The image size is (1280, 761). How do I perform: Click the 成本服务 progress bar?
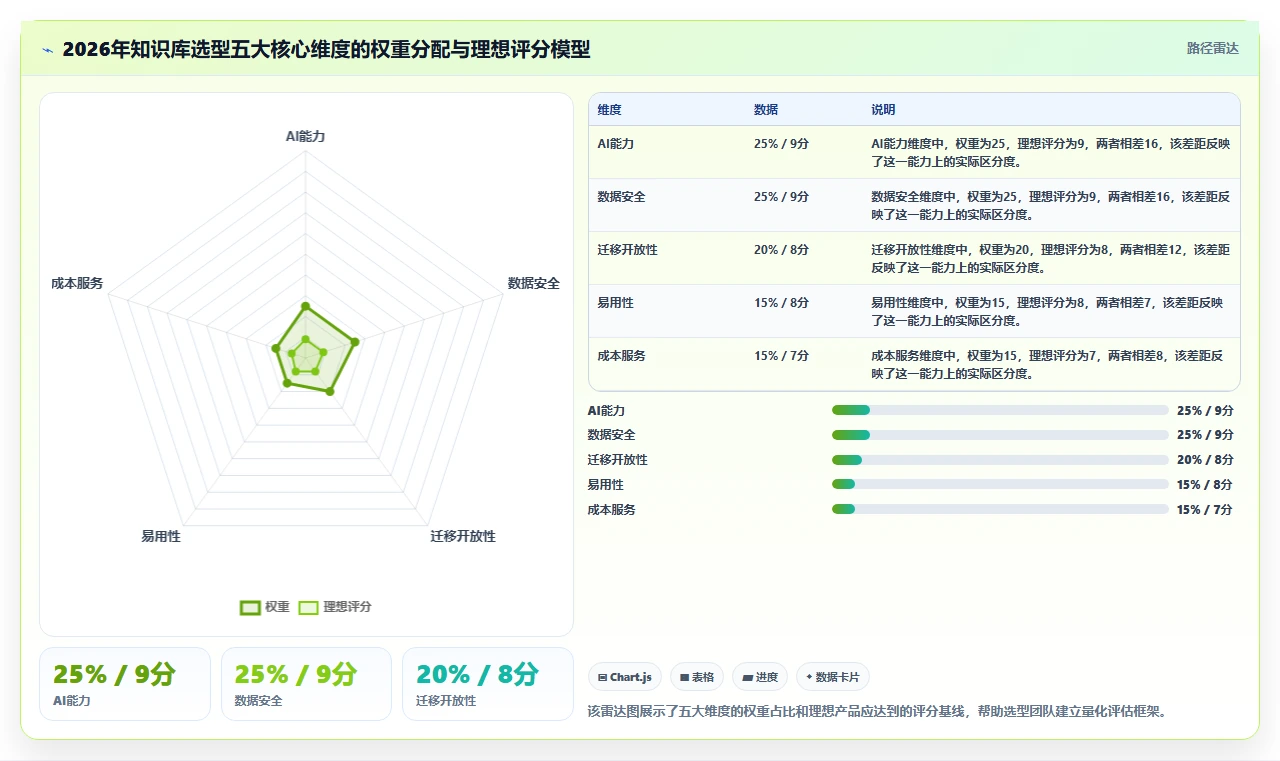pos(1000,509)
